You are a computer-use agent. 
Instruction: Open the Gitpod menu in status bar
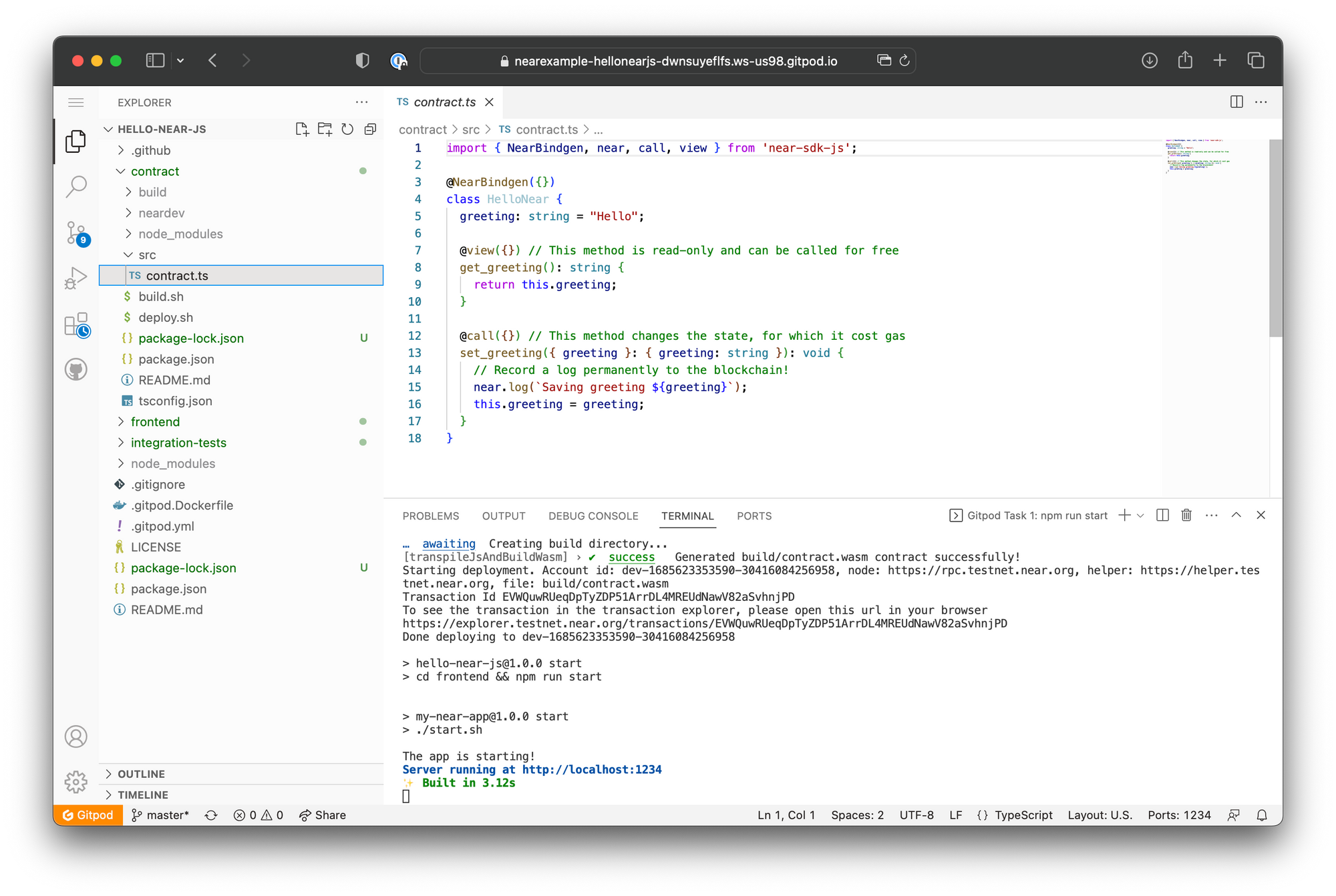tap(88, 815)
